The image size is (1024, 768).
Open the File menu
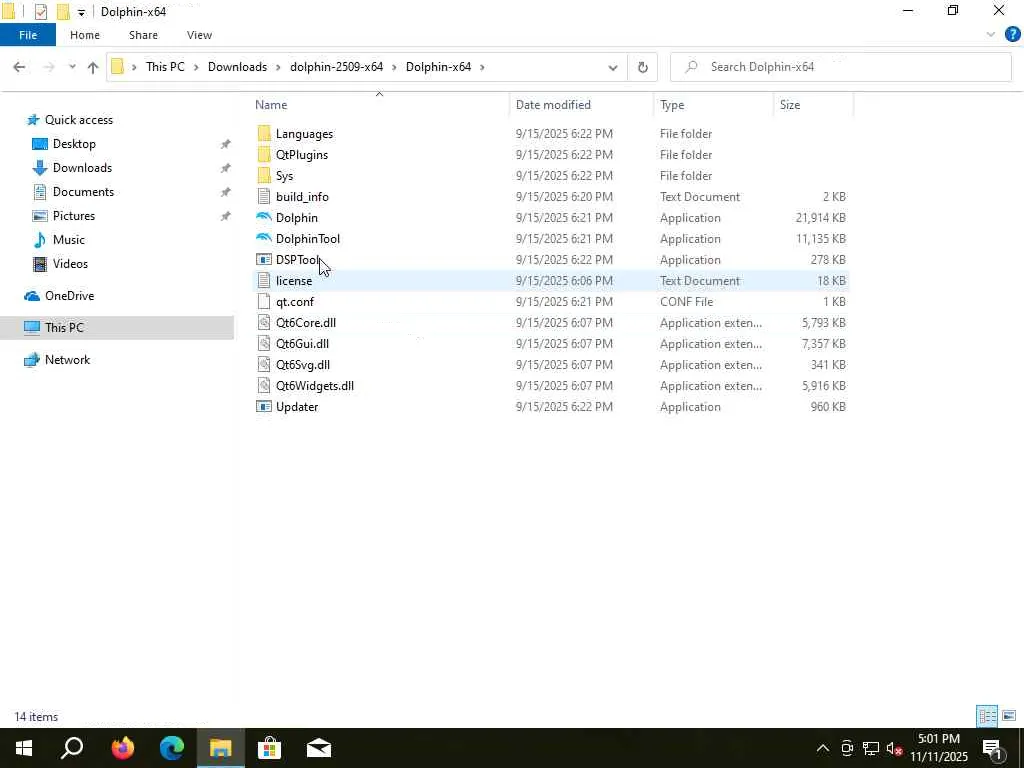[x=28, y=35]
